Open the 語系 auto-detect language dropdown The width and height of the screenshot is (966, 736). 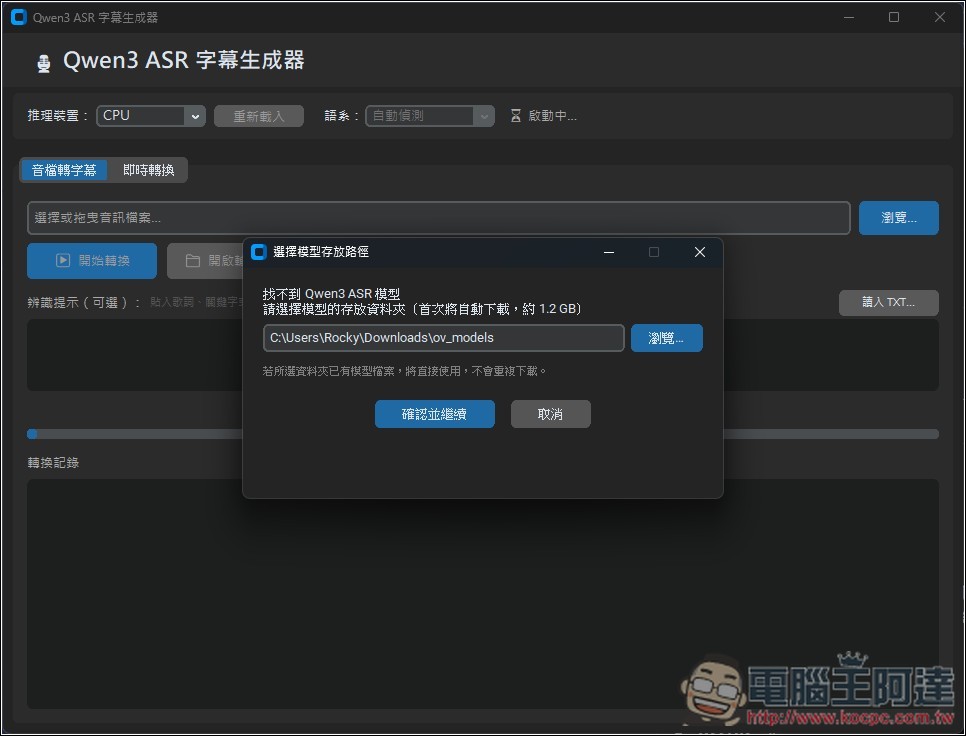[x=429, y=115]
